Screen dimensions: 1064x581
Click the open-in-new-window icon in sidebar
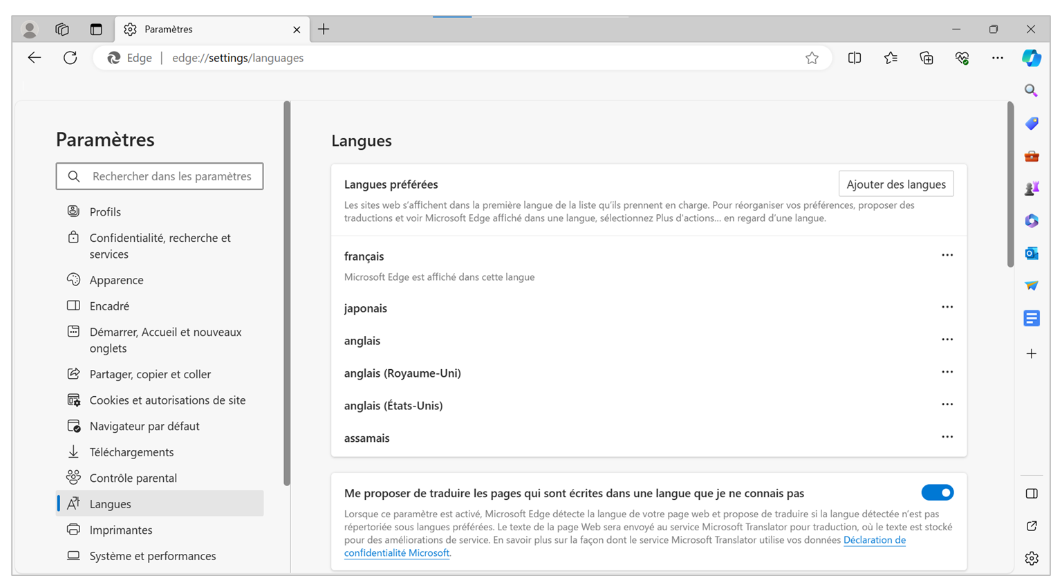[x=1031, y=526]
